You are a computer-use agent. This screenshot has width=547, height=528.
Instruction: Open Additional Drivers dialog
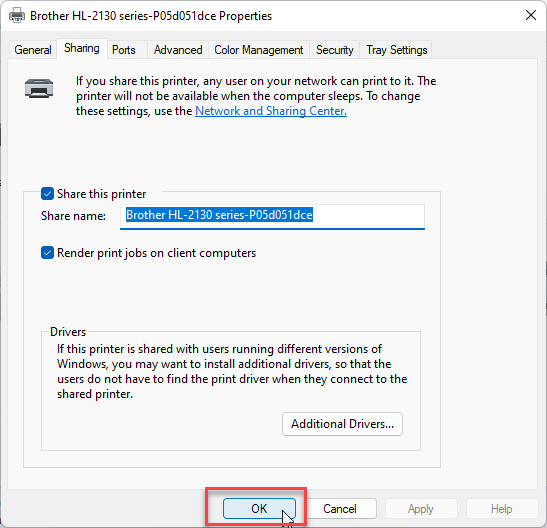click(x=342, y=424)
